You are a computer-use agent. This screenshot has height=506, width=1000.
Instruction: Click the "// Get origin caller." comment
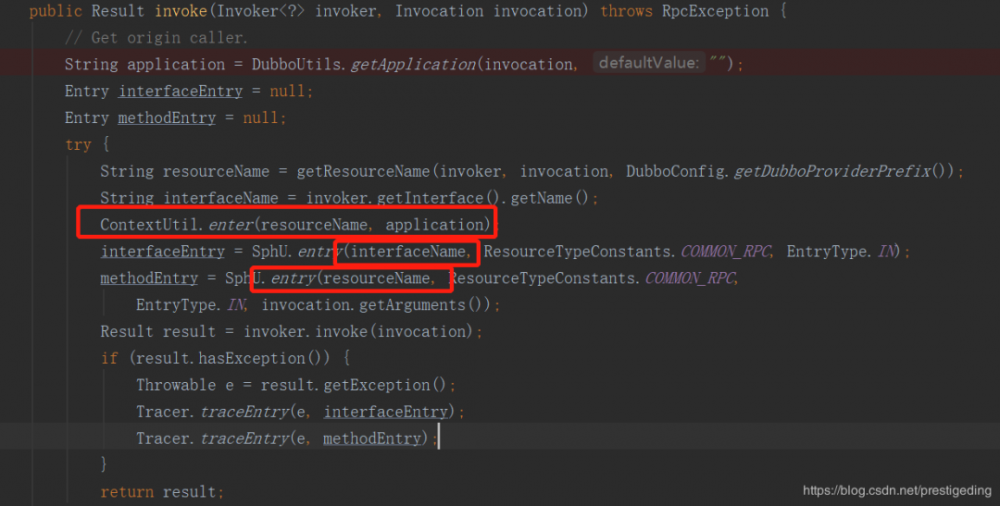tap(156, 38)
